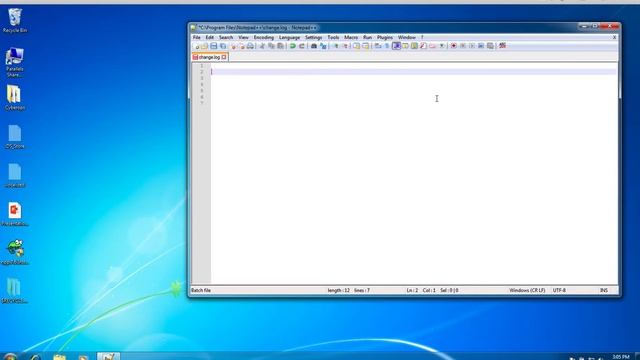Click the Close All toolbar icon
Screen dimensions: 640x360
click(242, 46)
